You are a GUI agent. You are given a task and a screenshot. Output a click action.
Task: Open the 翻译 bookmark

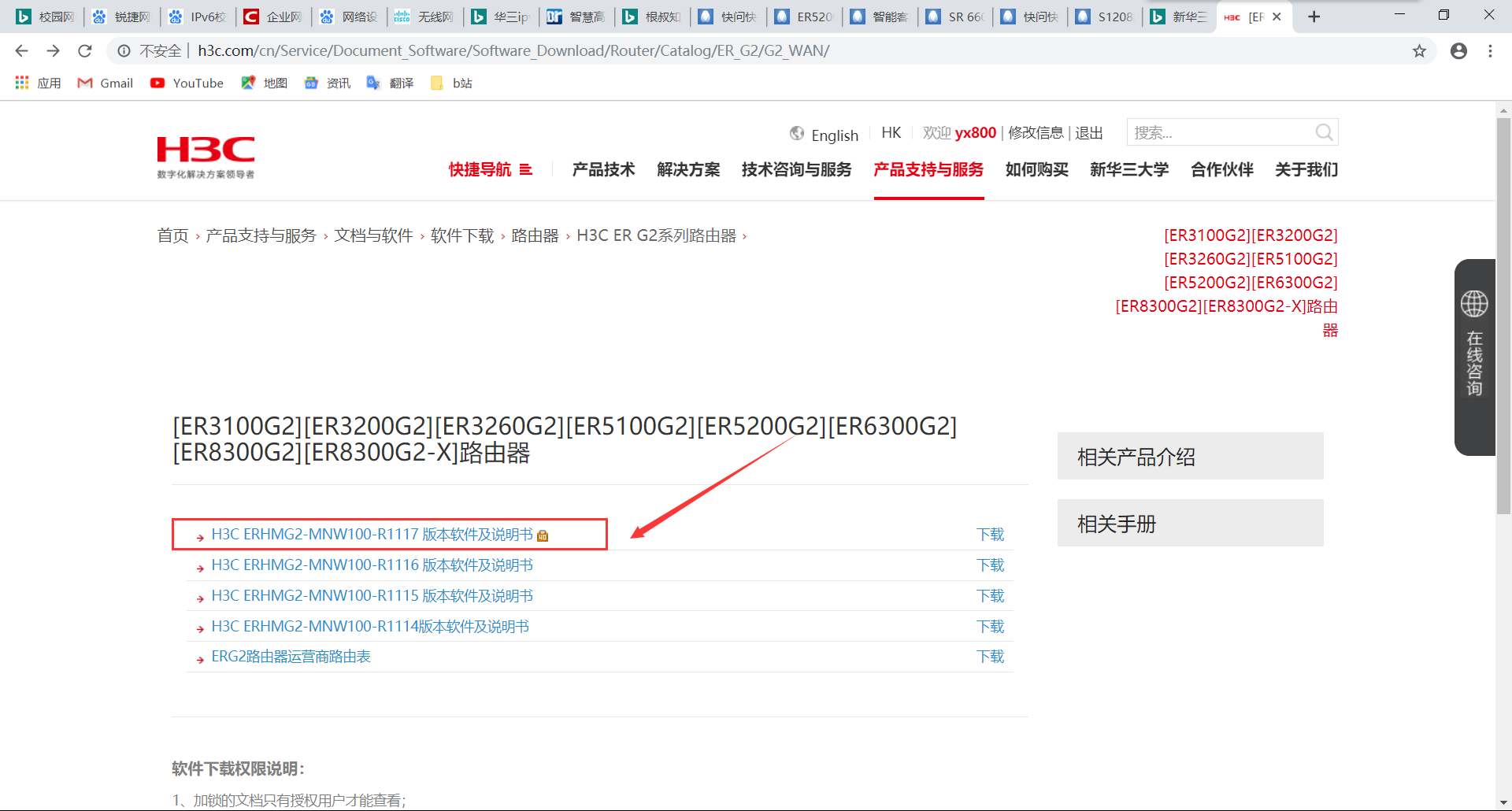[x=391, y=83]
